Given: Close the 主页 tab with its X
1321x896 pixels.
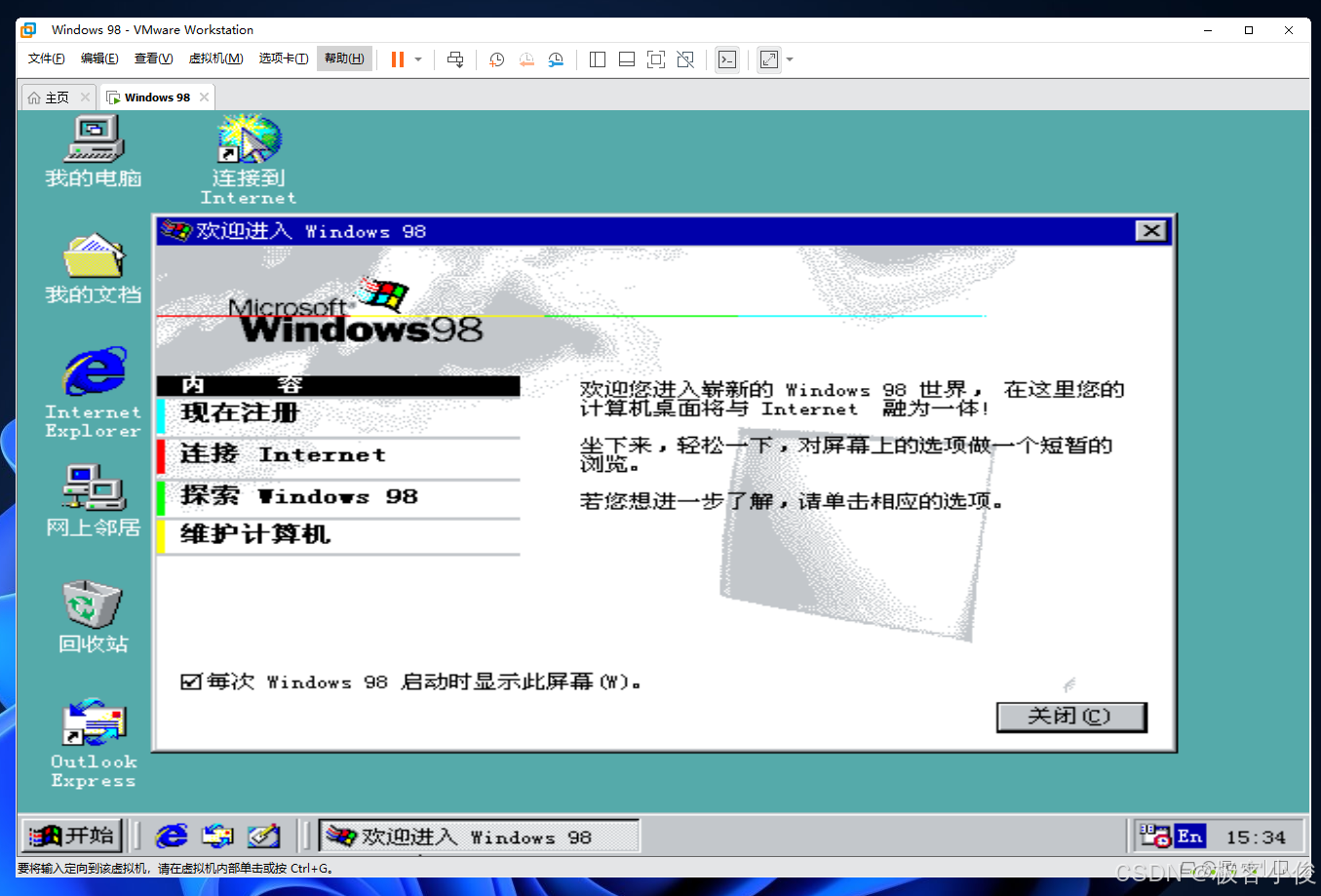Looking at the screenshot, I should (85, 97).
